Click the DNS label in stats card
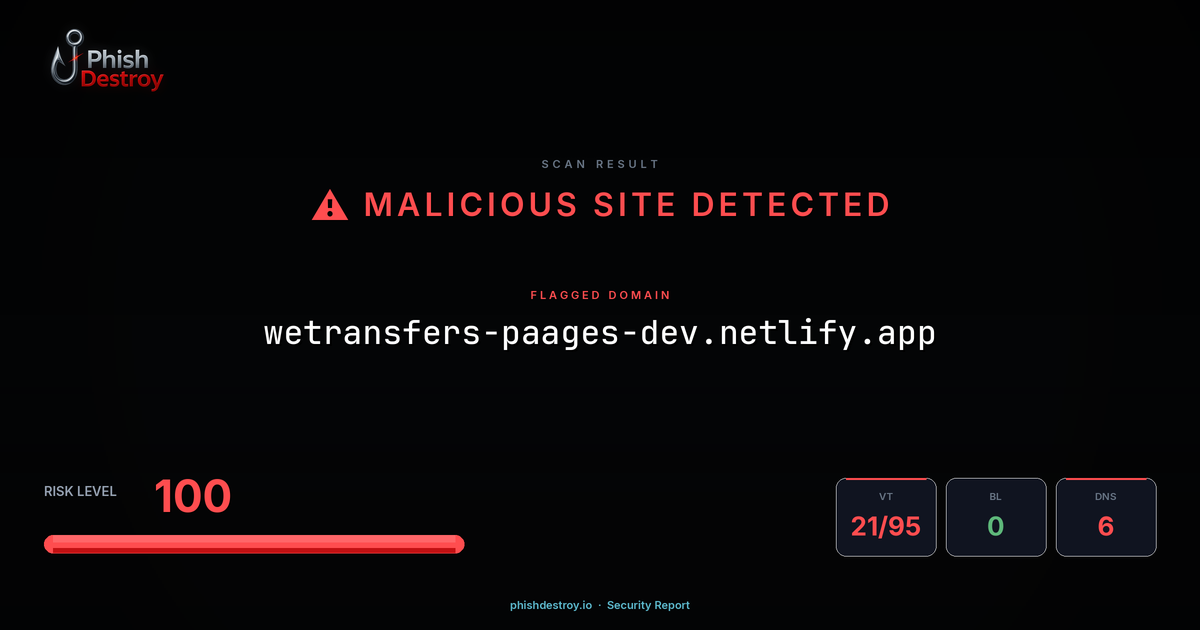Image resolution: width=1200 pixels, height=630 pixels. [1106, 496]
